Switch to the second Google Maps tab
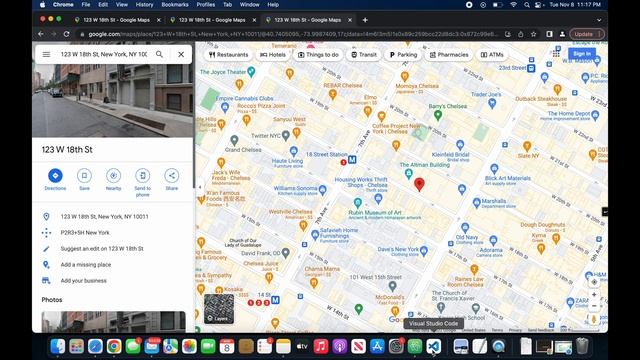640x360 pixels. 212,20
